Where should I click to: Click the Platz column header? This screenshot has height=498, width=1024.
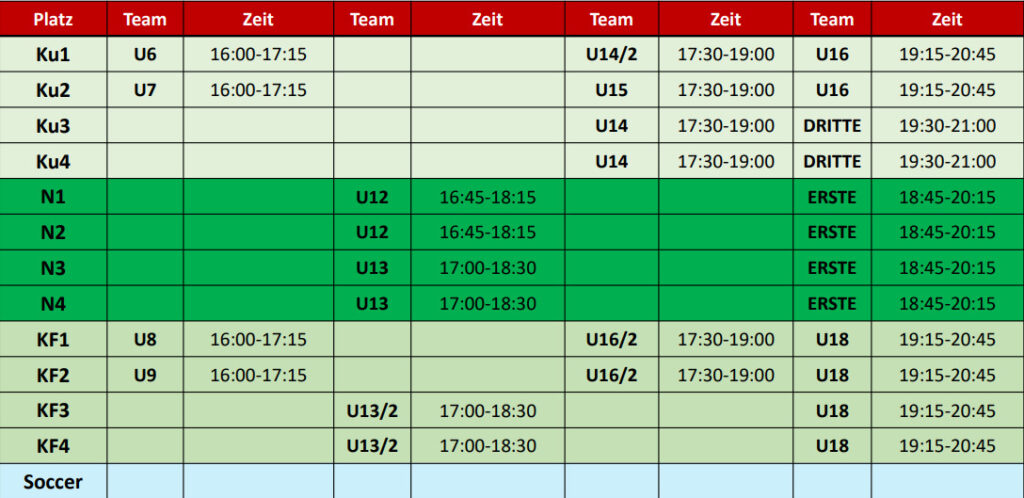[x=53, y=19]
